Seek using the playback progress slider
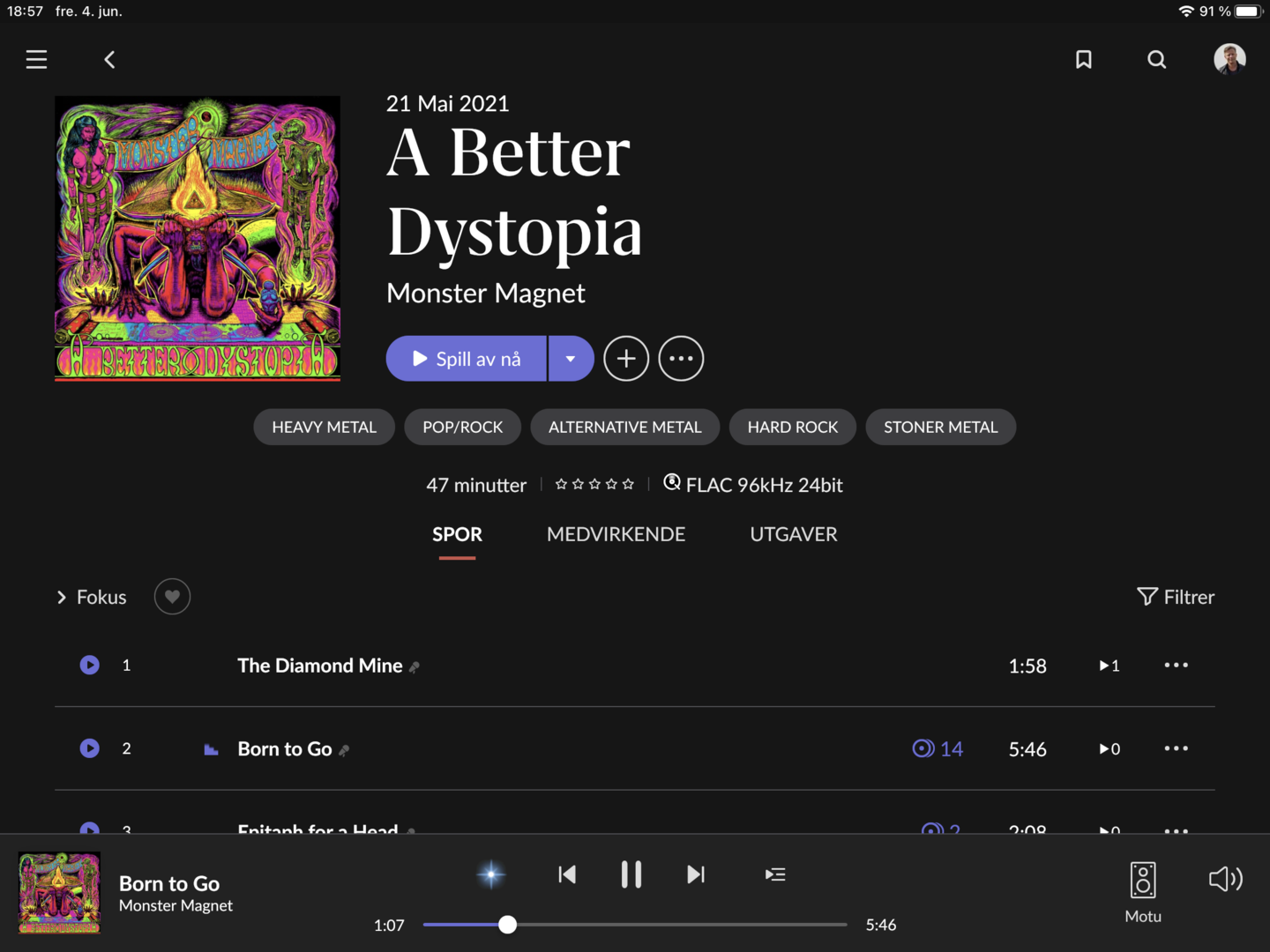This screenshot has height=952, width=1270. (635, 925)
